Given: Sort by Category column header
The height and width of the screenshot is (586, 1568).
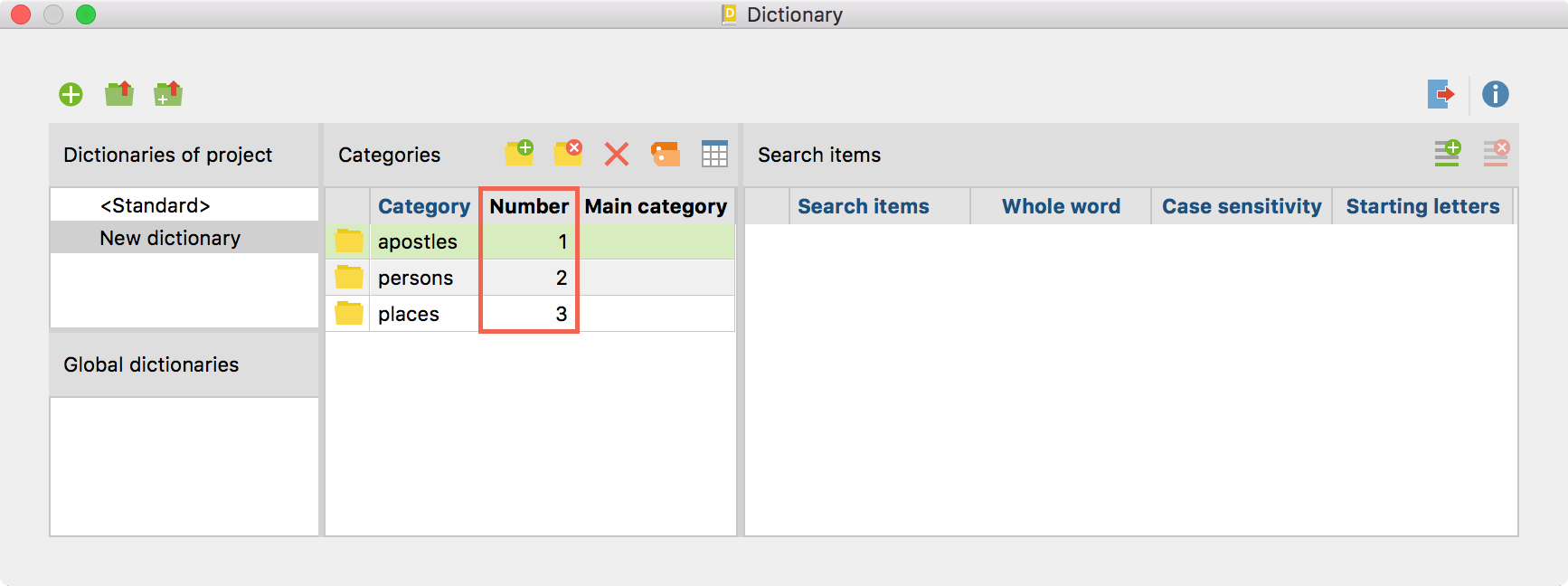Looking at the screenshot, I should click(x=424, y=206).
